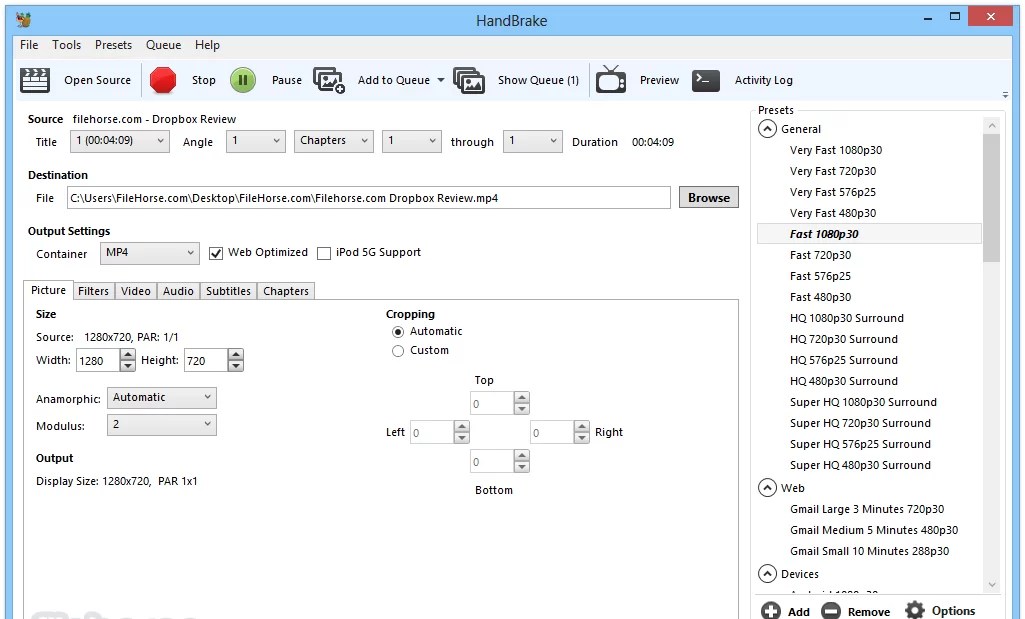This screenshot has width=1025, height=619.
Task: Open Show Queue via its toolbar icon
Action: [469, 79]
